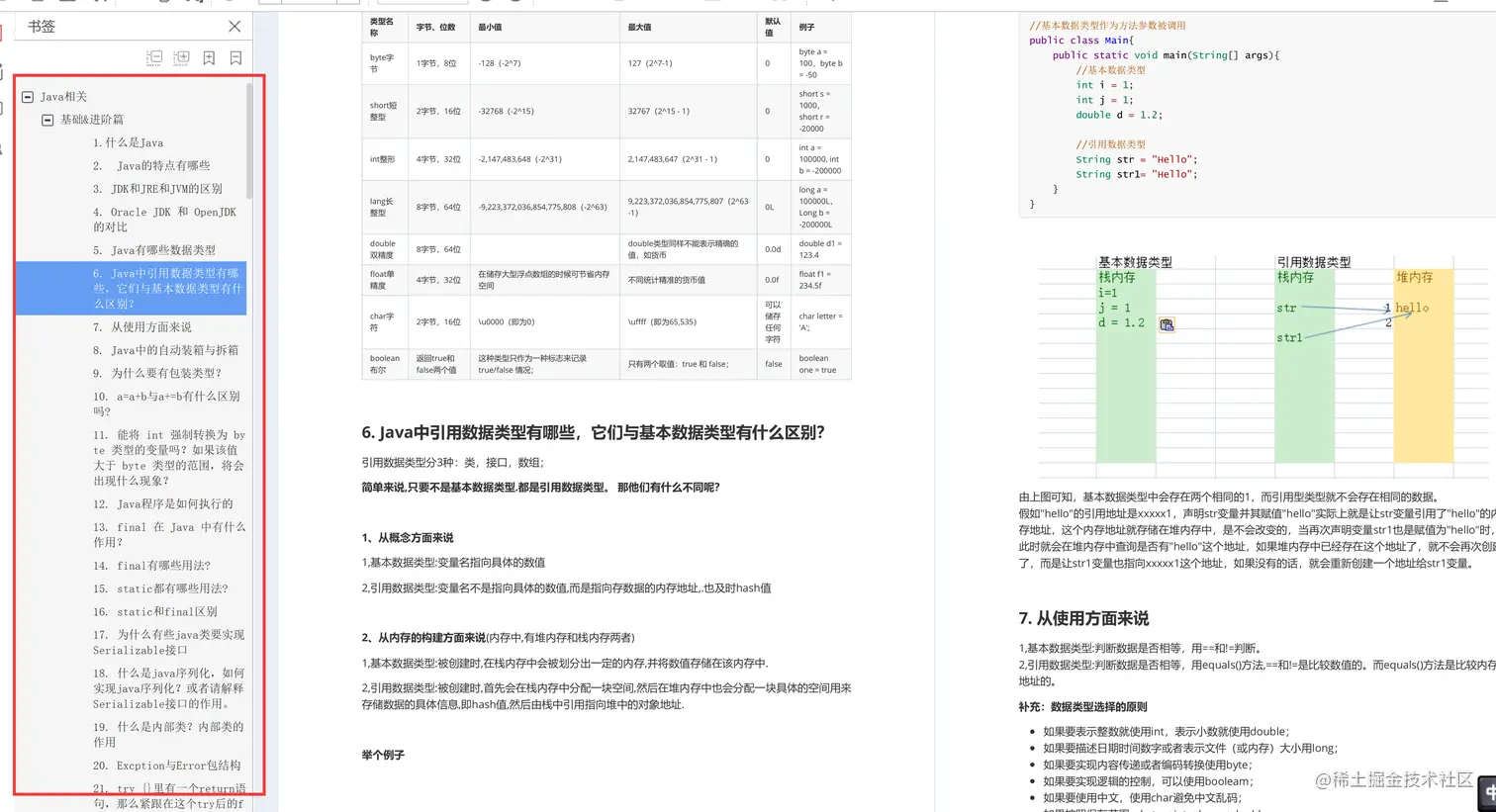
Task: Open bookmark 17. 为什么有些java类要实现Serializable接口
Action: tap(168, 642)
